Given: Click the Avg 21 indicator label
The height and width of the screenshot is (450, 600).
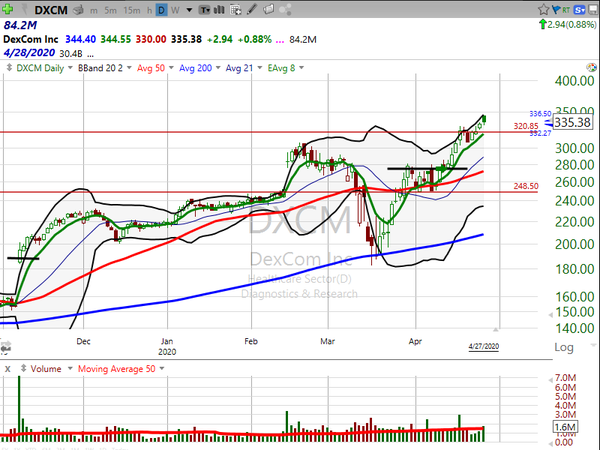Looking at the screenshot, I should coord(239,68).
